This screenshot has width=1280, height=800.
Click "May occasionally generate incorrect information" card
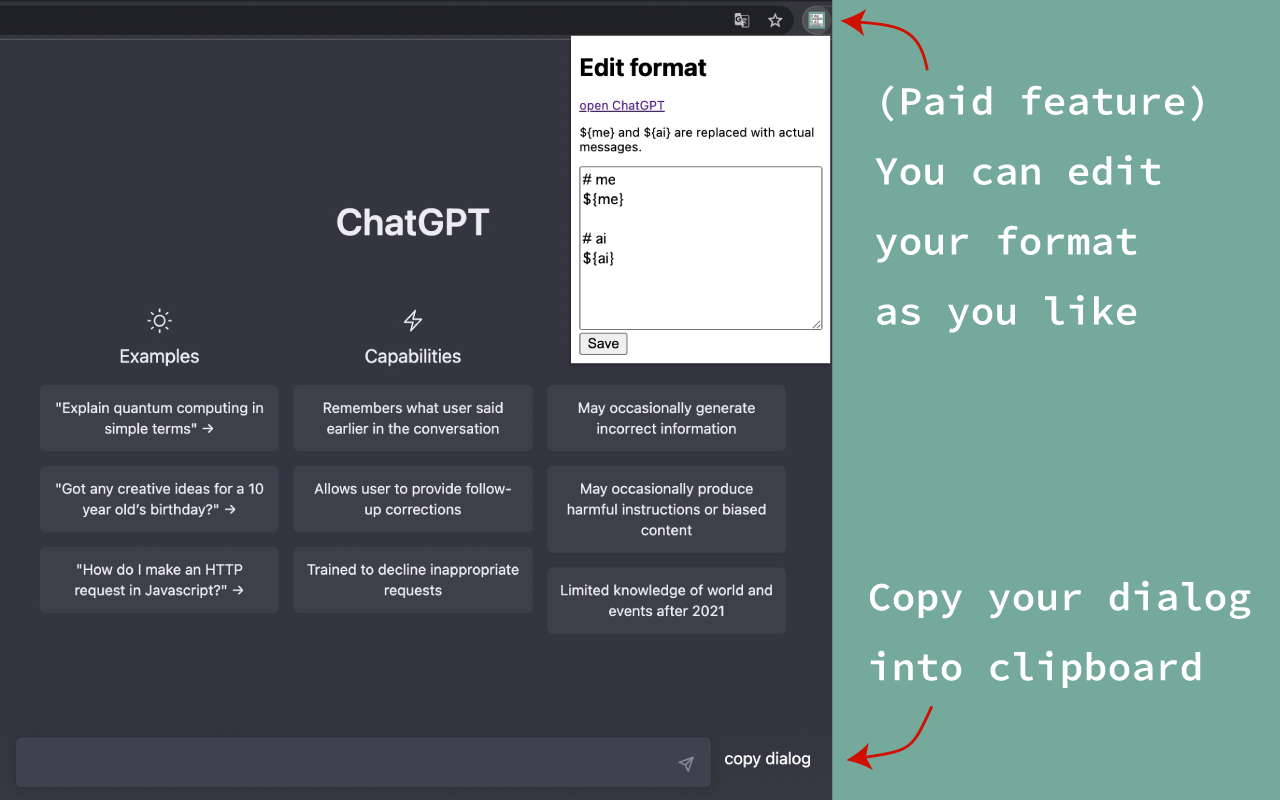click(666, 418)
